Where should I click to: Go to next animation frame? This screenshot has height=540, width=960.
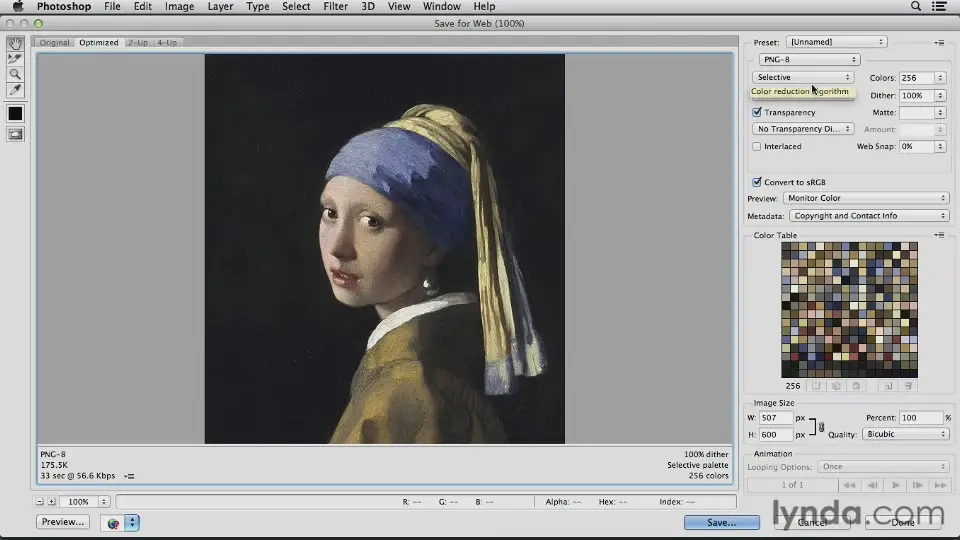917,485
